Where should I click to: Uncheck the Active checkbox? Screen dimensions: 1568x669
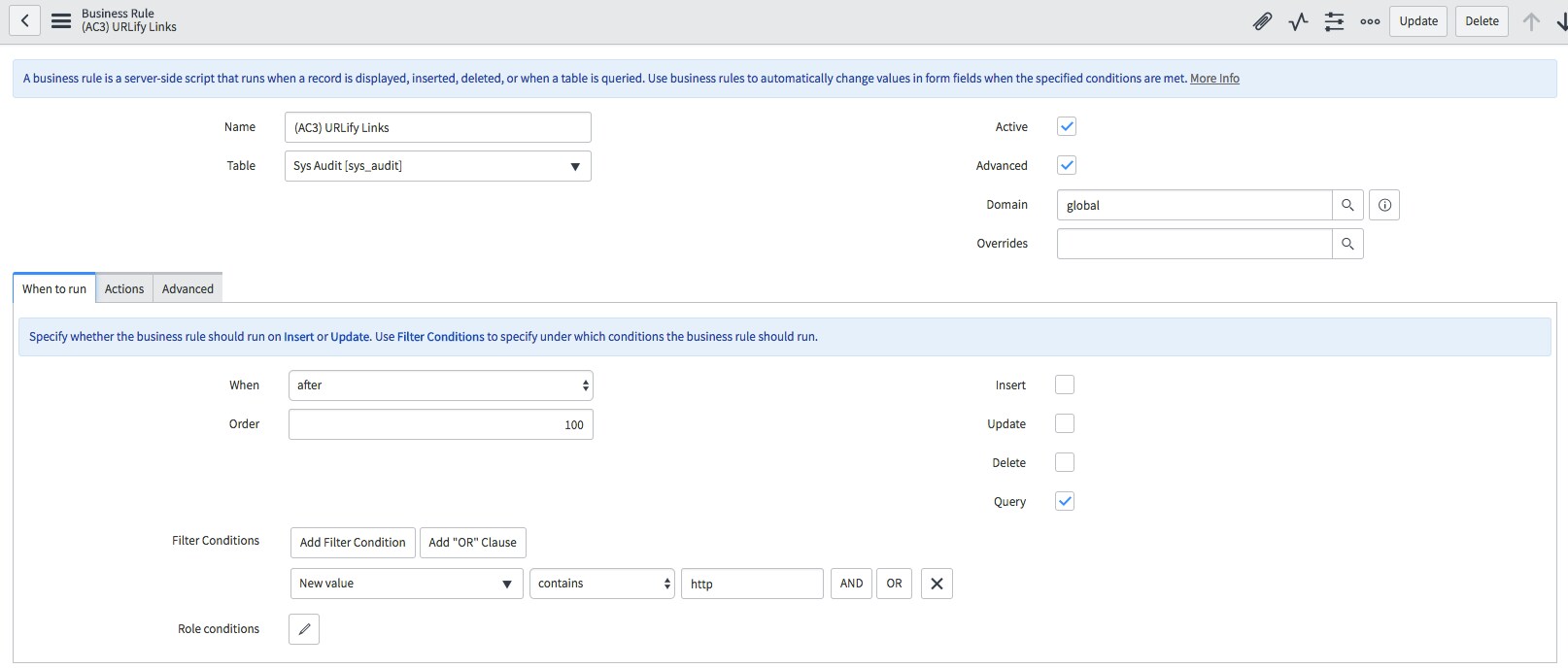[x=1067, y=126]
